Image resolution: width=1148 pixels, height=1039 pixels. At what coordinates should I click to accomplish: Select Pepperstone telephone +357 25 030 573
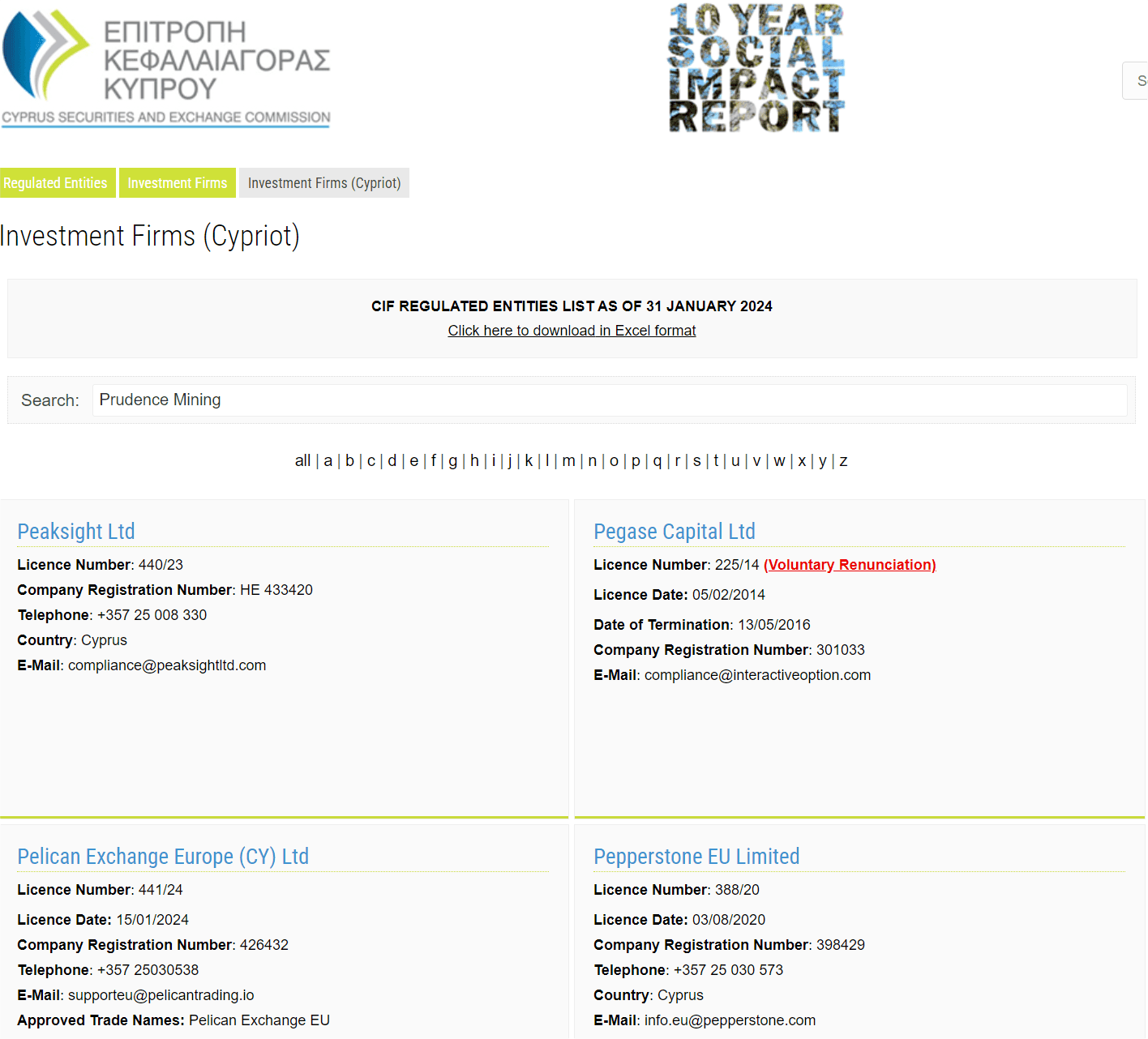coord(728,970)
